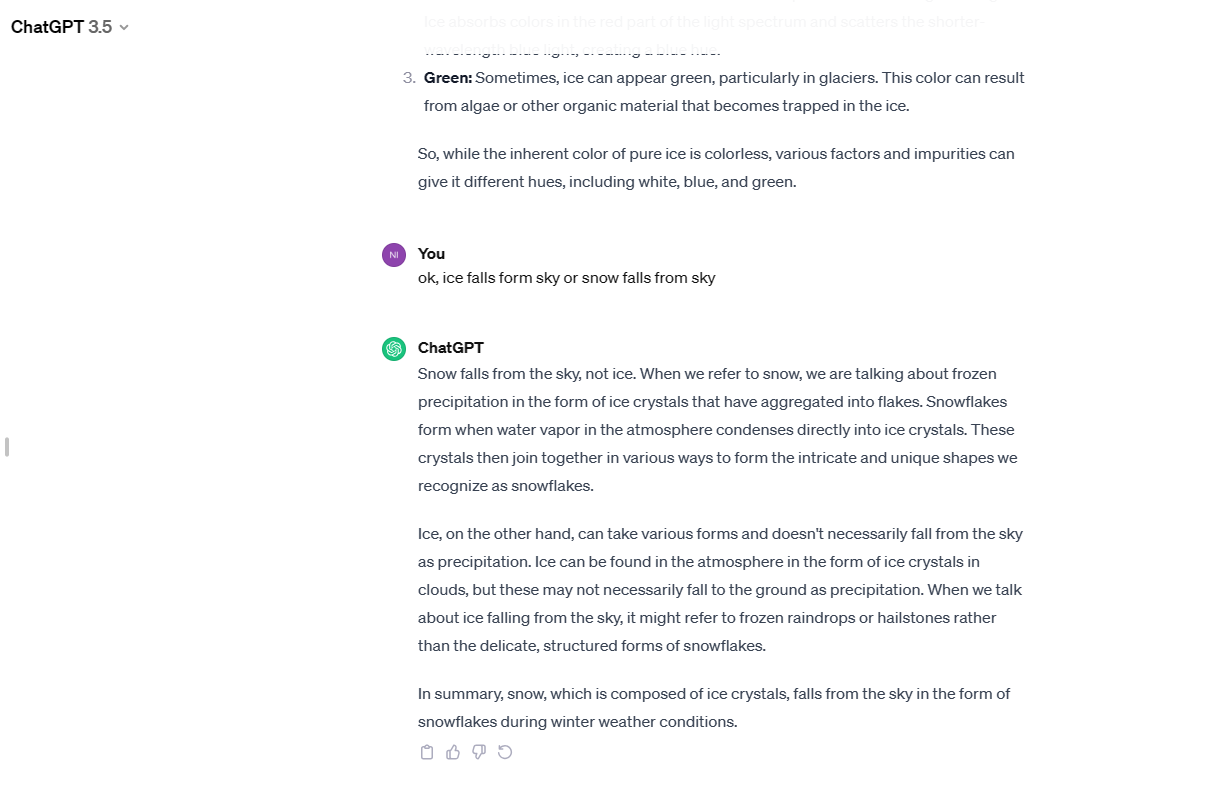The width and height of the screenshot is (1231, 798).
Task: Click the word "snowflakes." ending the first paragraph
Action: pos(552,486)
